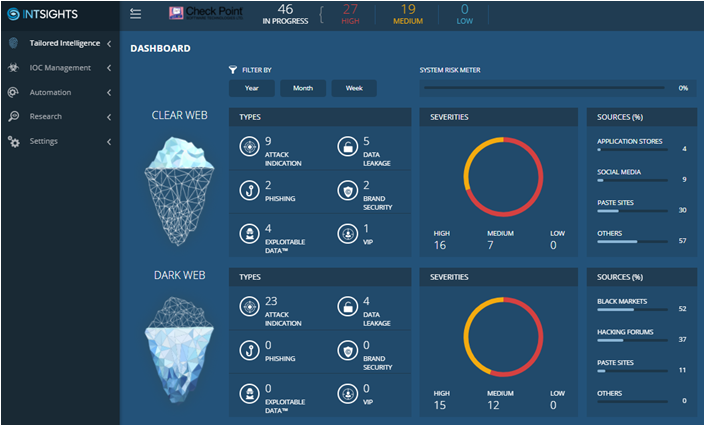
Task: Click Clear Web Phishing hook icon
Action: (x=247, y=190)
